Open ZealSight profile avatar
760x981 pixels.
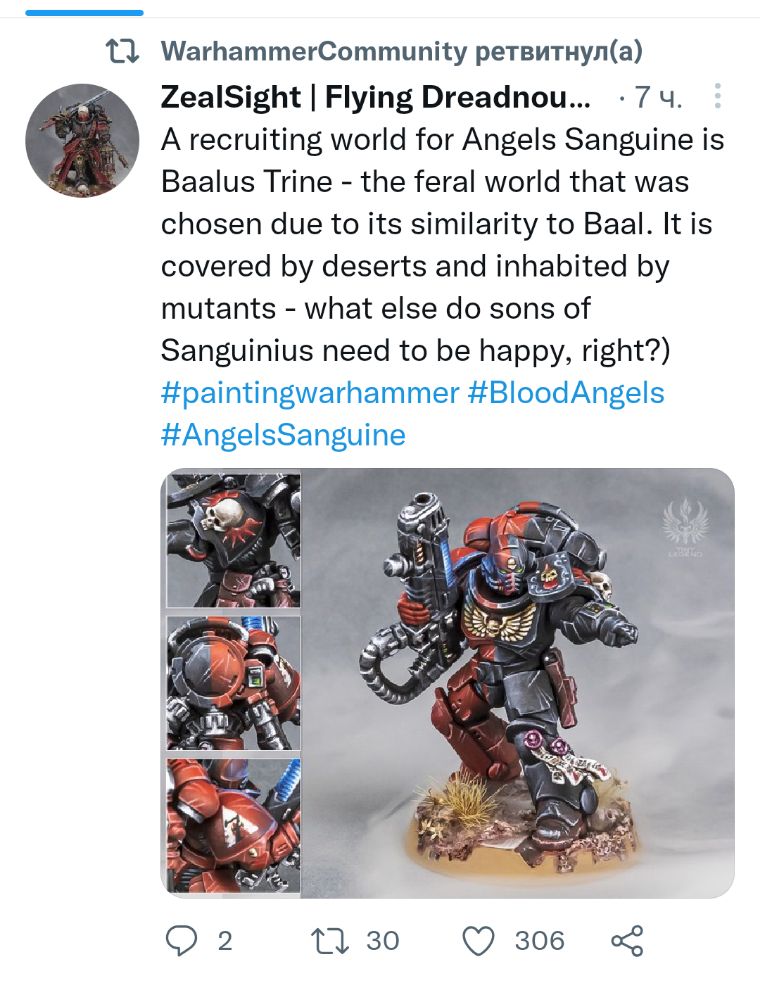[82, 140]
